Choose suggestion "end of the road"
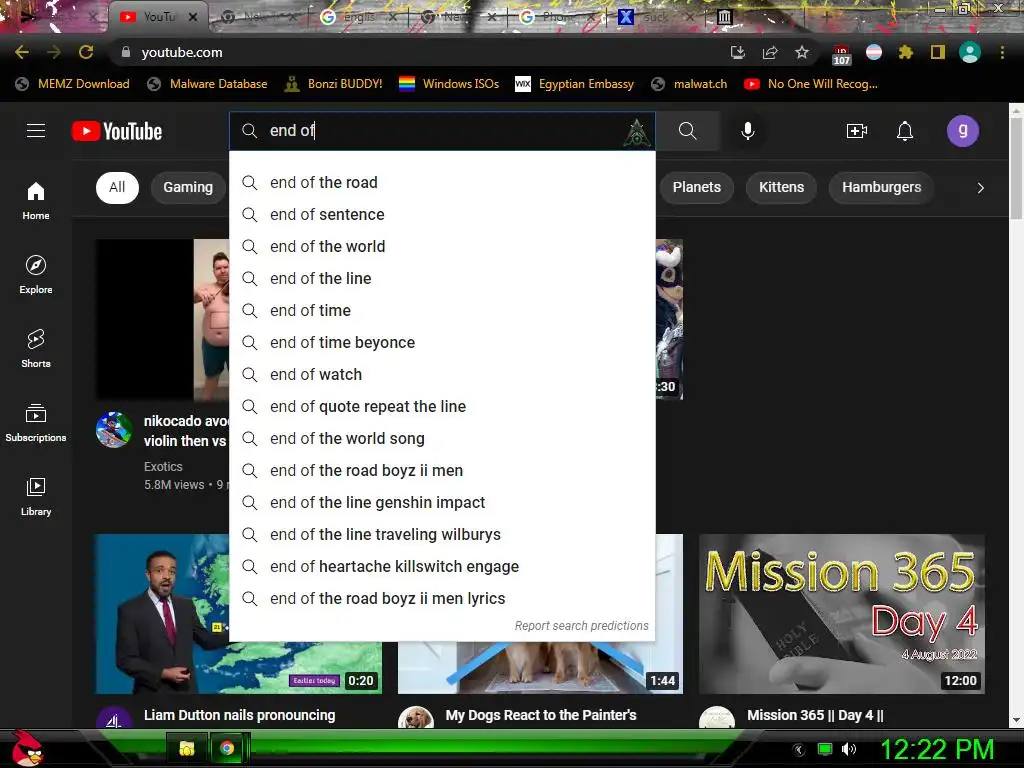Viewport: 1024px width, 768px height. point(442,182)
